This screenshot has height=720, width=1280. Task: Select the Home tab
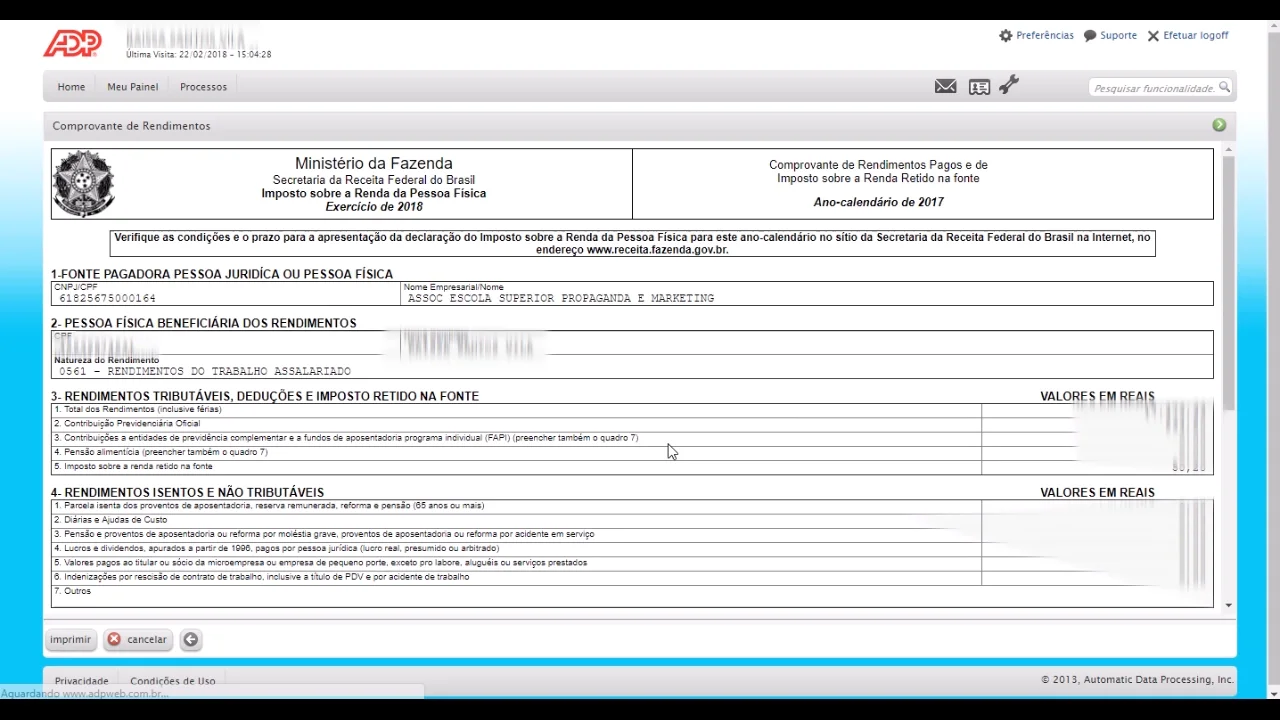70,86
